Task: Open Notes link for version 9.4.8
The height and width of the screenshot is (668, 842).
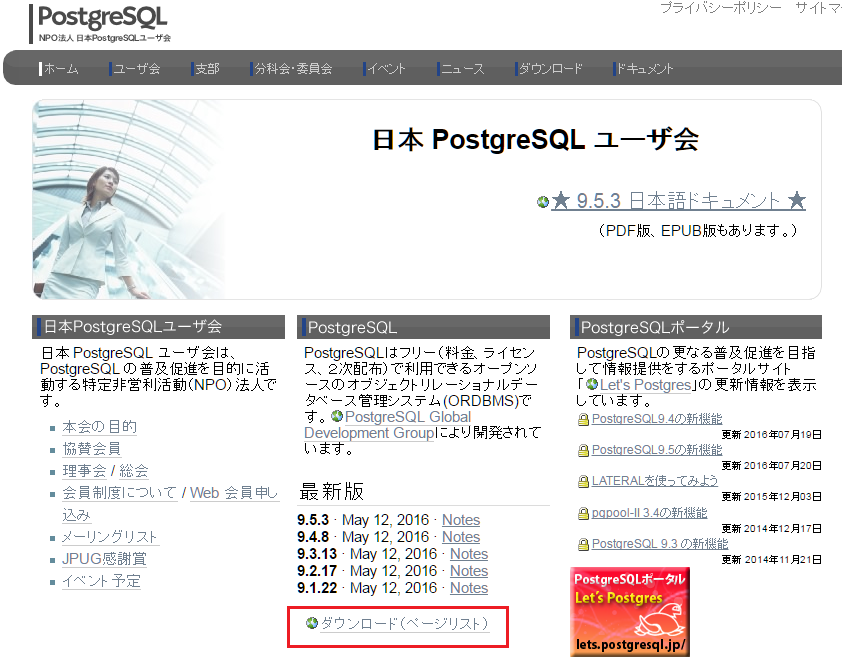Action: pyautogui.click(x=461, y=537)
